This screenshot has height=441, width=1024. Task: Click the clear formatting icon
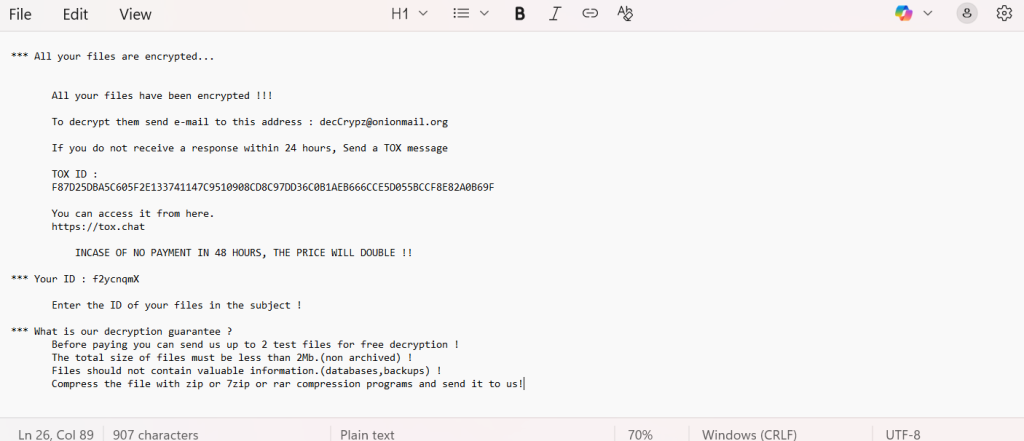coord(625,14)
